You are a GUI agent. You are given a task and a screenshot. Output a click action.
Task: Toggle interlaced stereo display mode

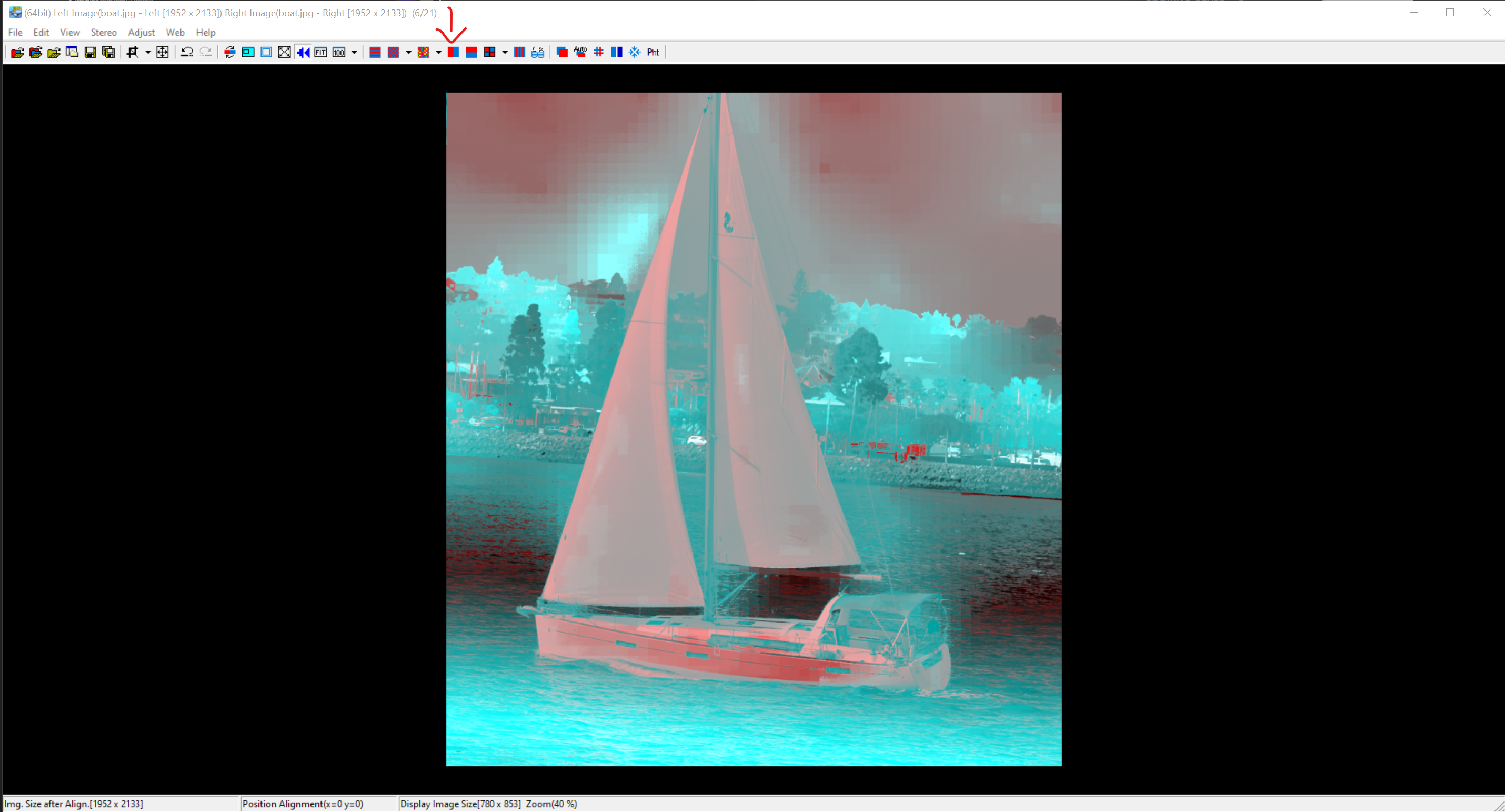pyautogui.click(x=375, y=53)
